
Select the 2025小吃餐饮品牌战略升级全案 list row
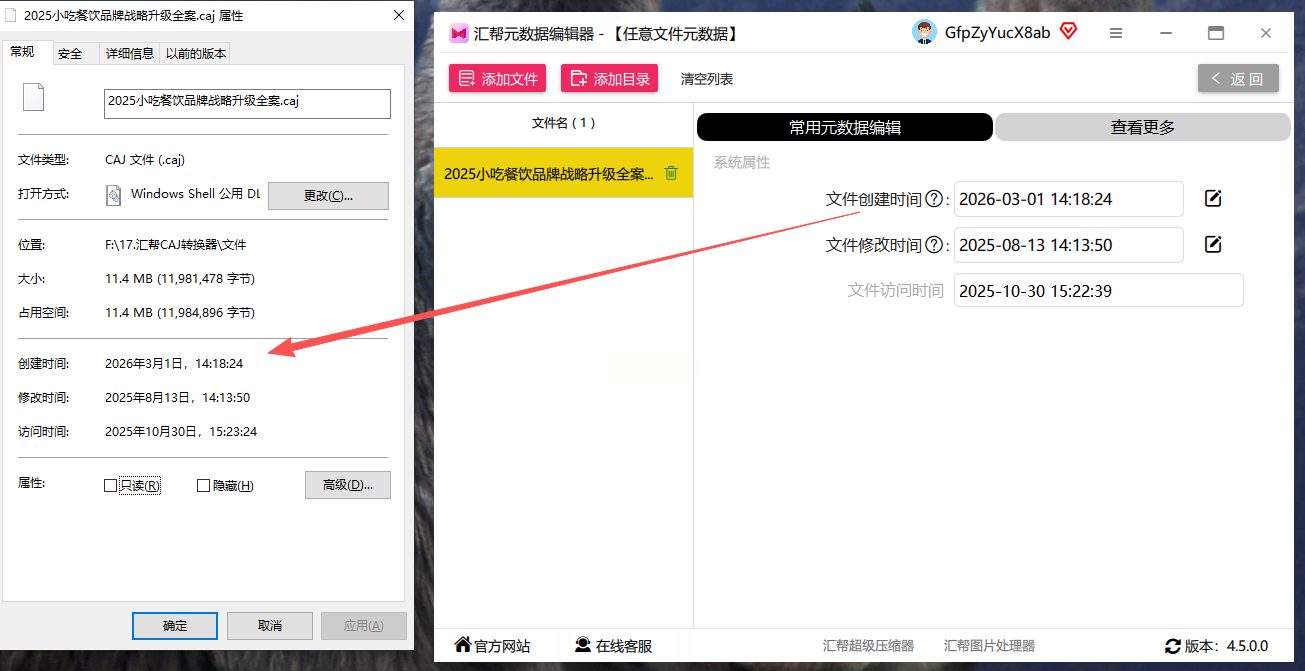coord(564,173)
